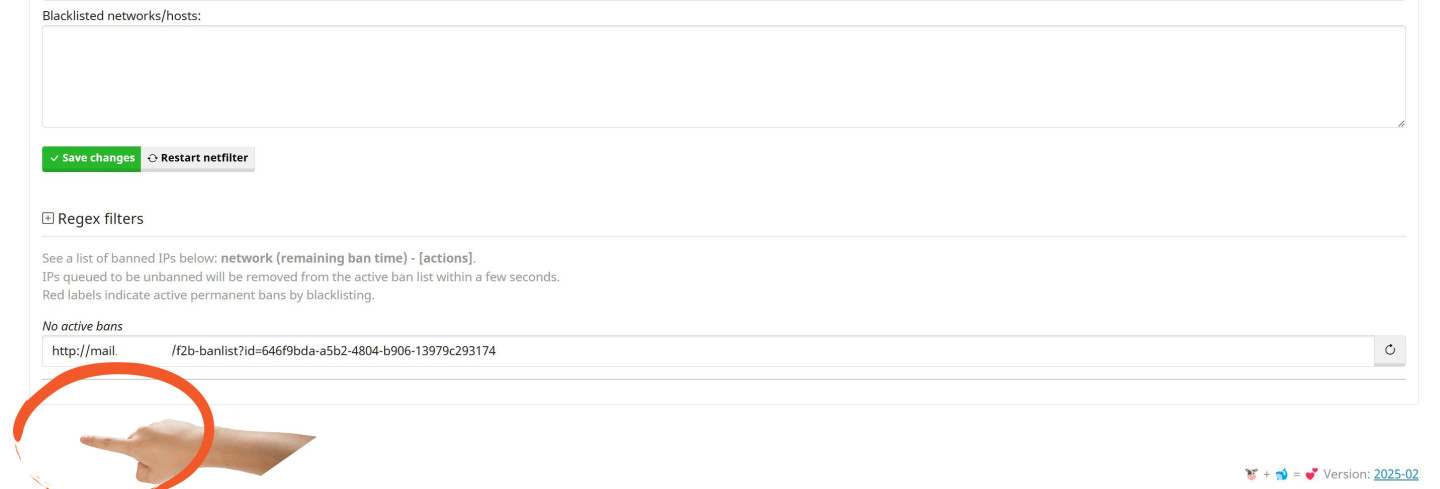The width and height of the screenshot is (1440, 489).
Task: Expand Regex filters via plus icon
Action: (x=48, y=218)
